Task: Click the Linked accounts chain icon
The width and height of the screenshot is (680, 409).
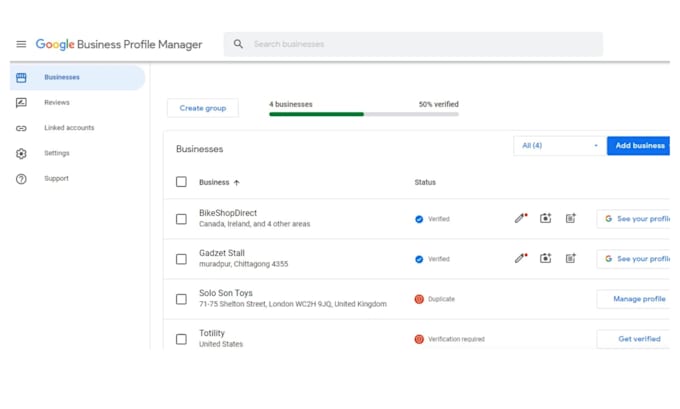Action: coord(21,128)
